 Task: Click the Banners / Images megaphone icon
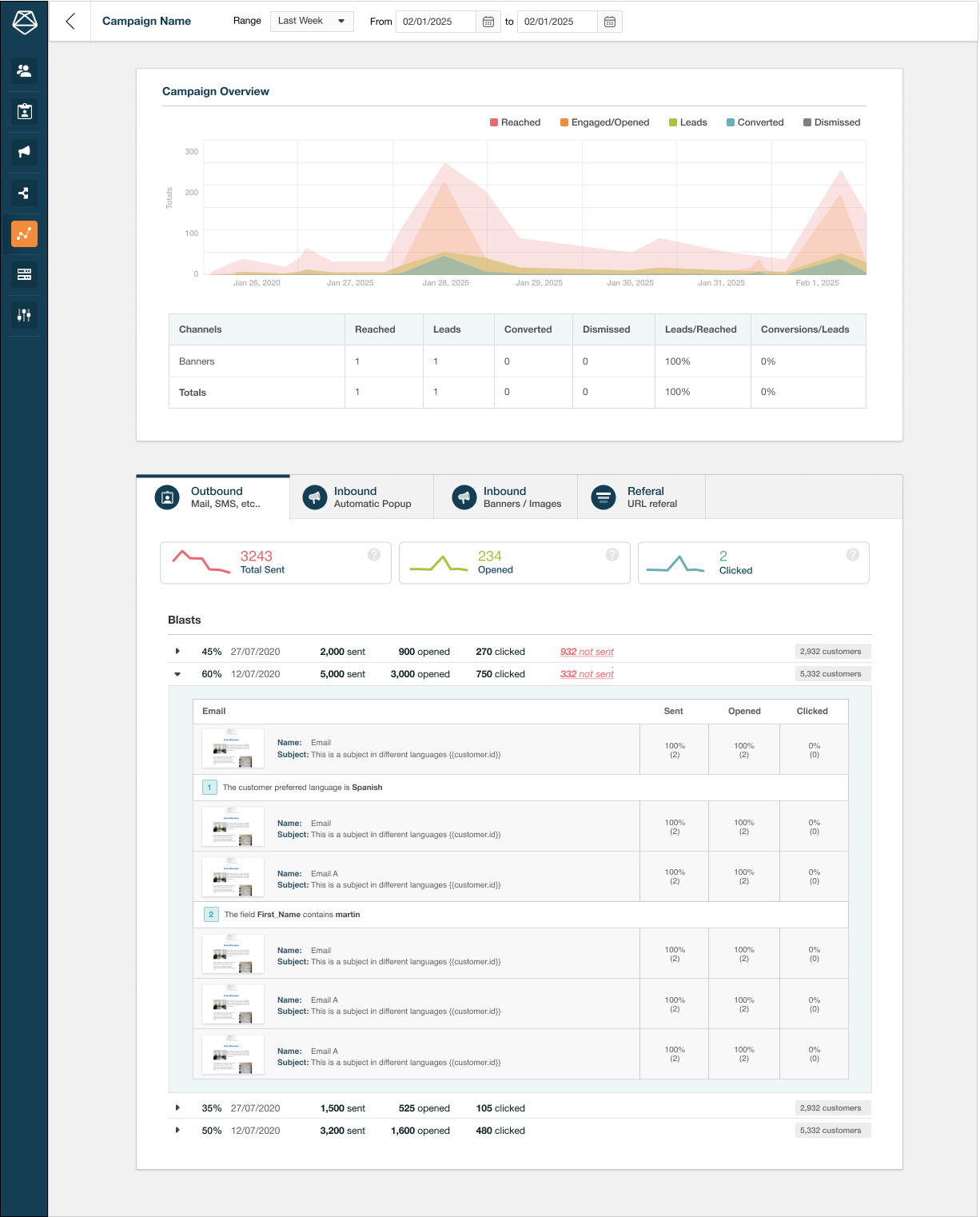click(x=464, y=497)
